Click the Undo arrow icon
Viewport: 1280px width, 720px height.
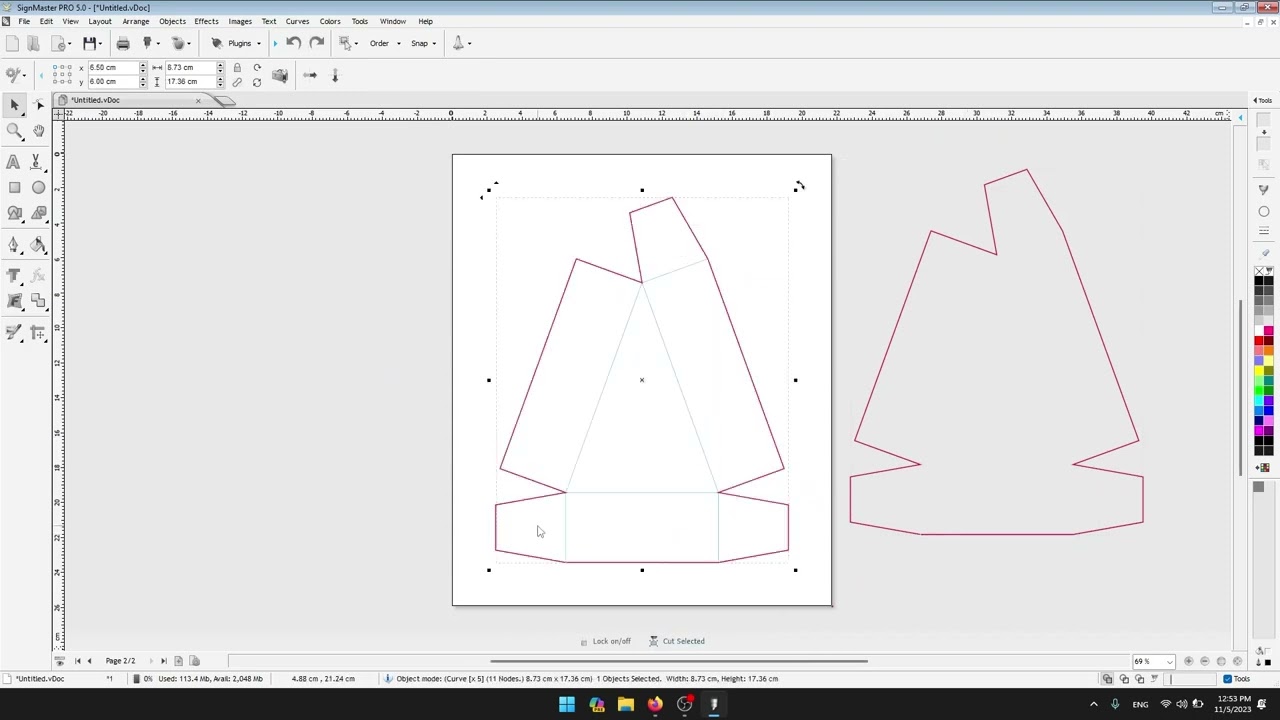click(293, 43)
